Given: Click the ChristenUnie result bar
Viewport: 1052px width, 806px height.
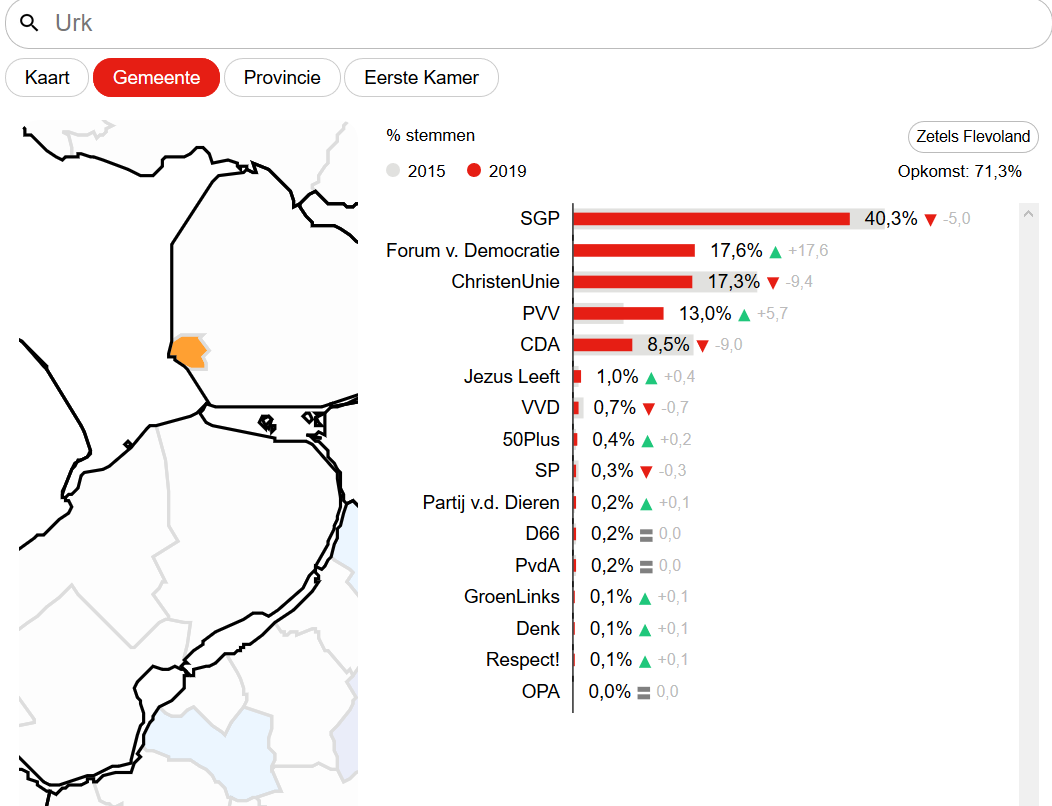Looking at the screenshot, I should (x=633, y=282).
